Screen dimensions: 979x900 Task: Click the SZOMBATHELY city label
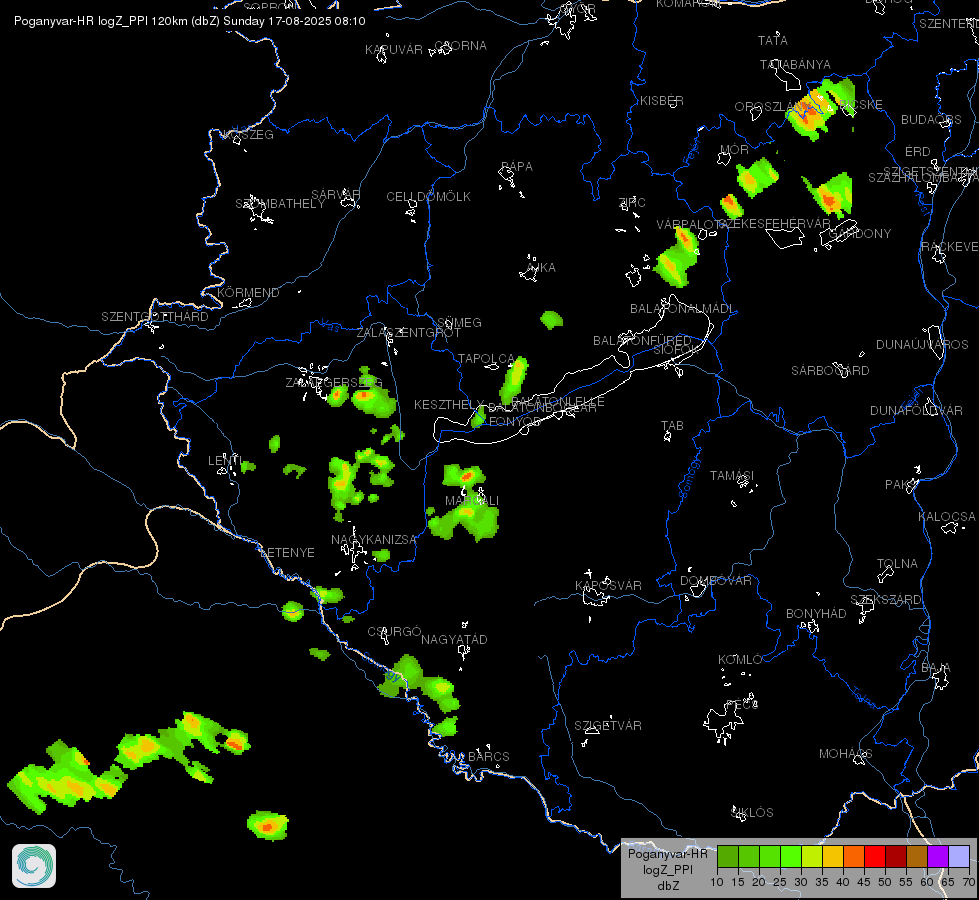280,204
